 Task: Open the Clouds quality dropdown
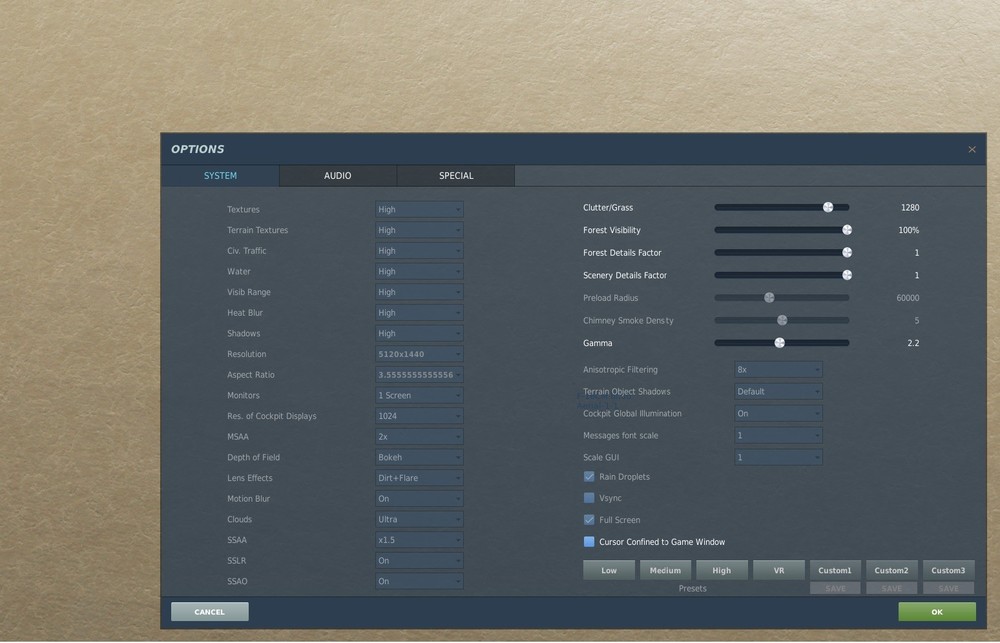(x=418, y=519)
